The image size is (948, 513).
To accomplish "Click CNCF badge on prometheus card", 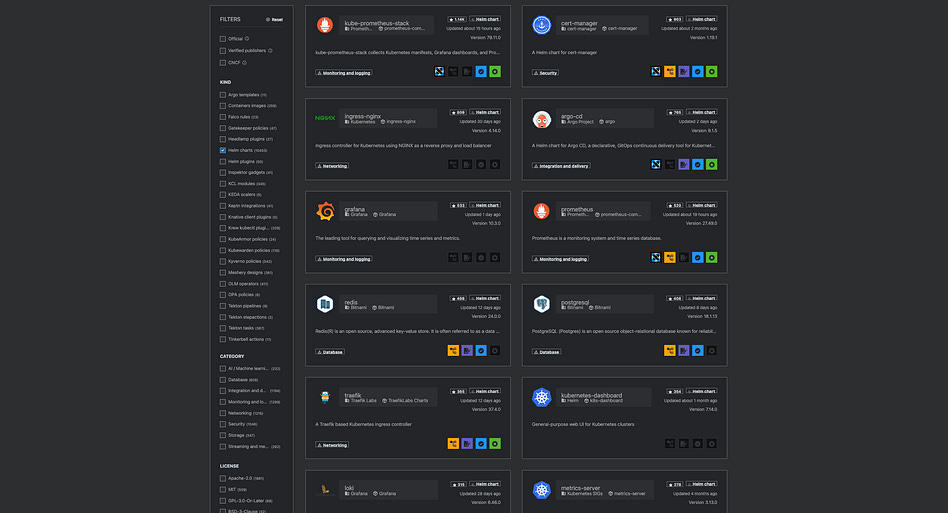I will (x=655, y=257).
